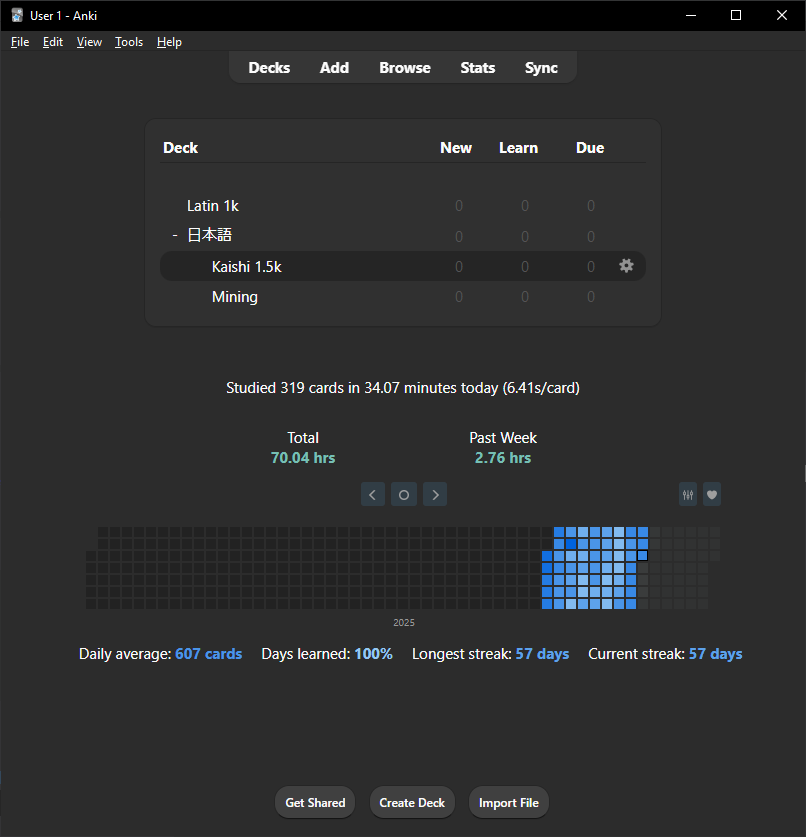The width and height of the screenshot is (806, 837).
Task: Click the Deck column header
Action: click(x=180, y=148)
